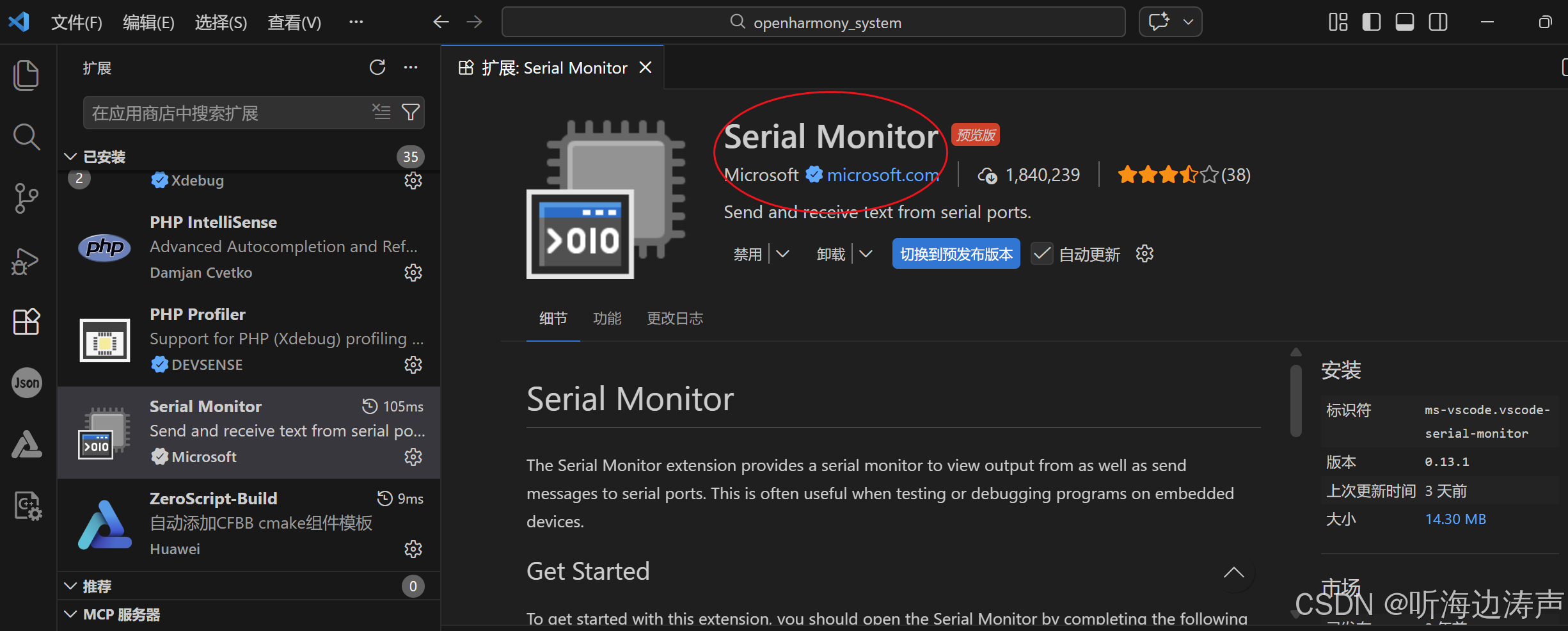
Task: Open extensions view more actions menu
Action: (411, 67)
